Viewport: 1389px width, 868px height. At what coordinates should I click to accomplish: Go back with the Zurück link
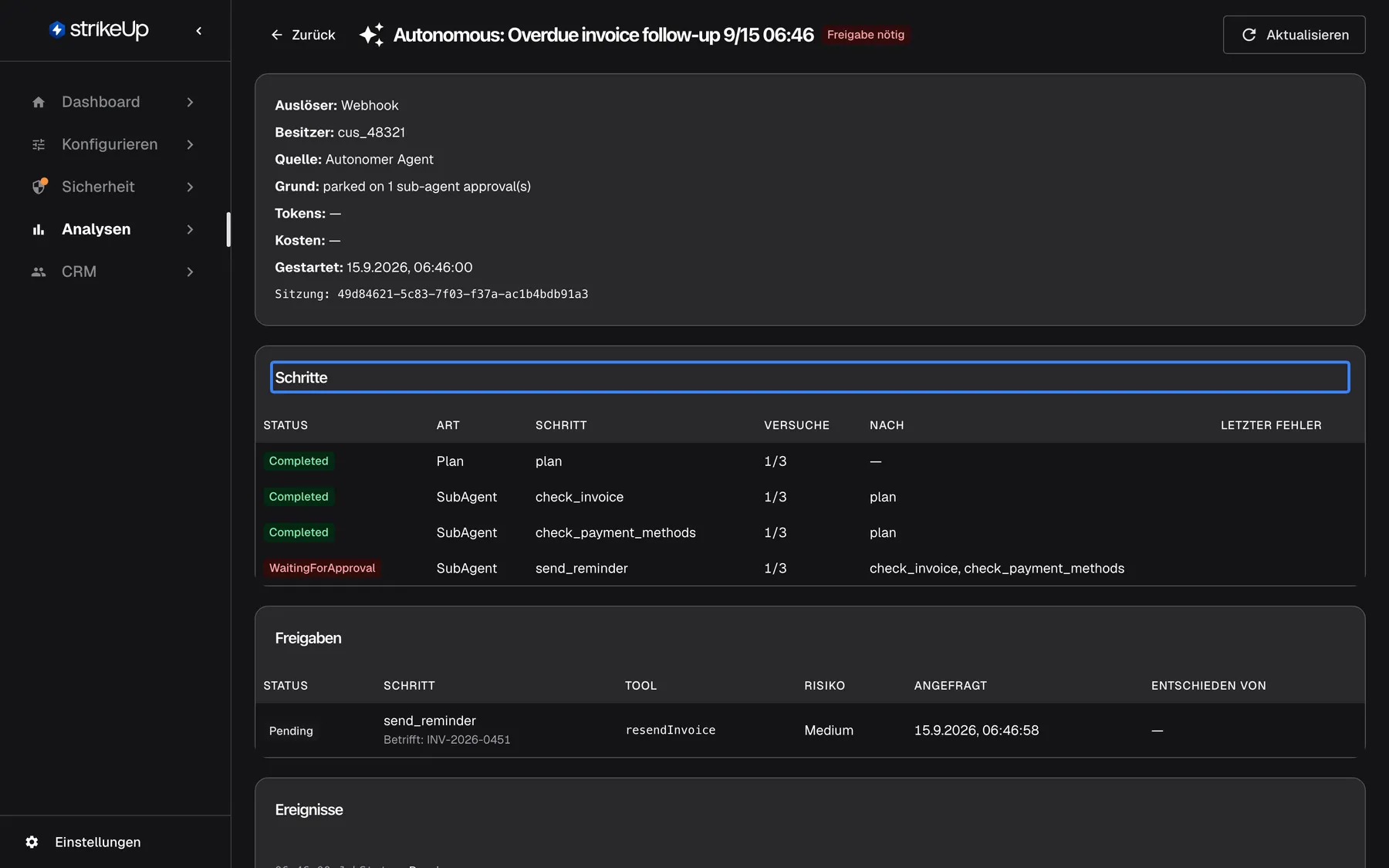[x=302, y=35]
